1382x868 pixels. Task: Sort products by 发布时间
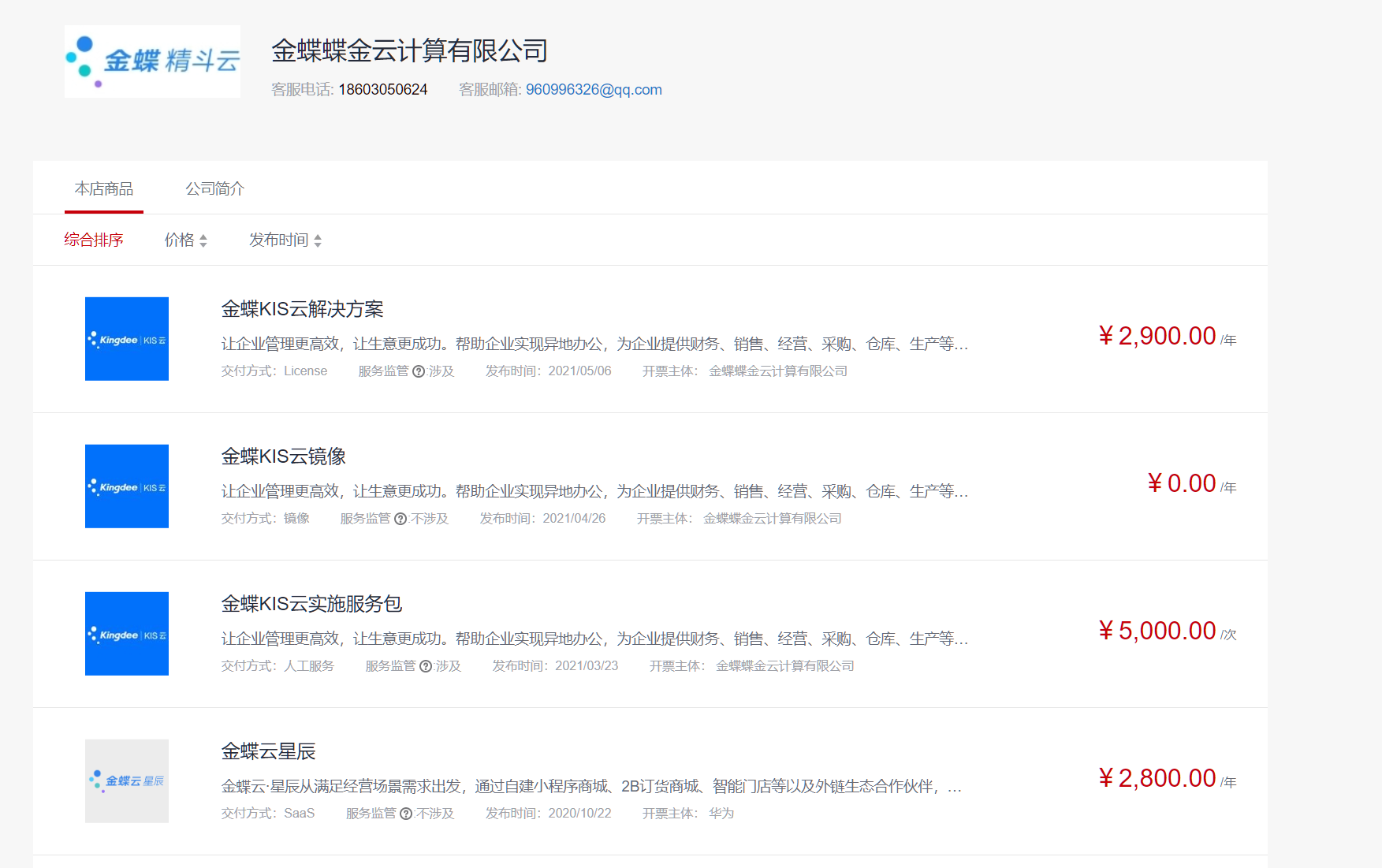click(285, 240)
